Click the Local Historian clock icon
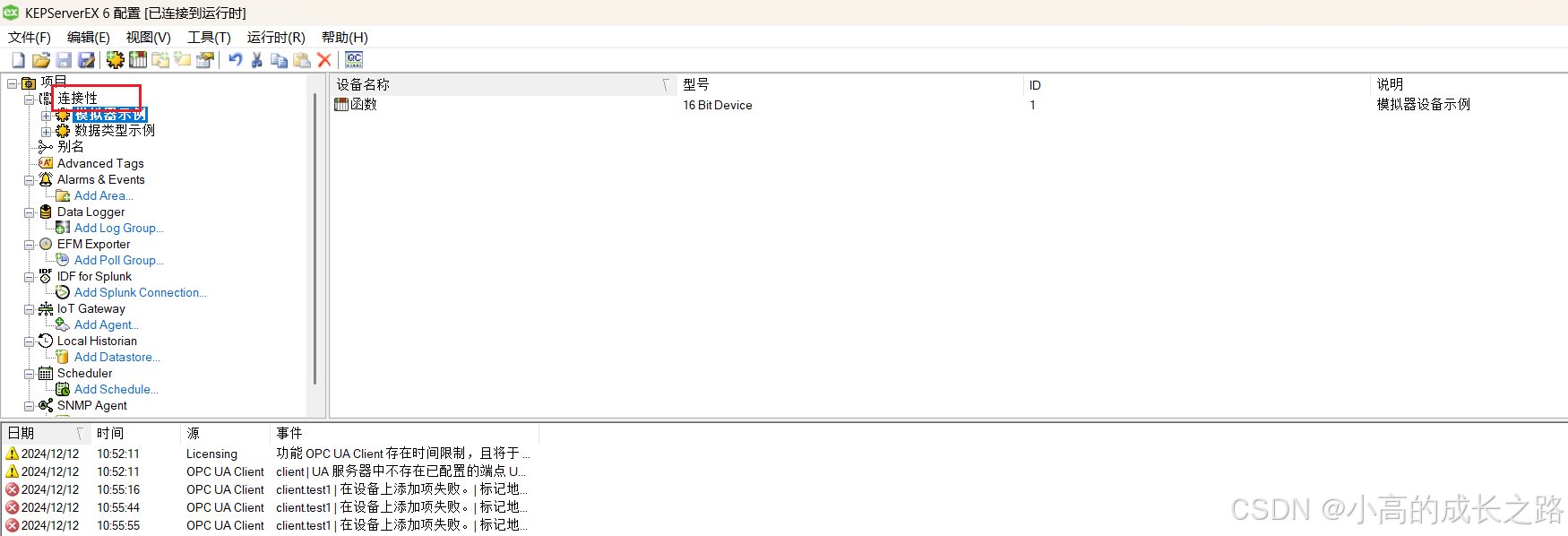 46,341
